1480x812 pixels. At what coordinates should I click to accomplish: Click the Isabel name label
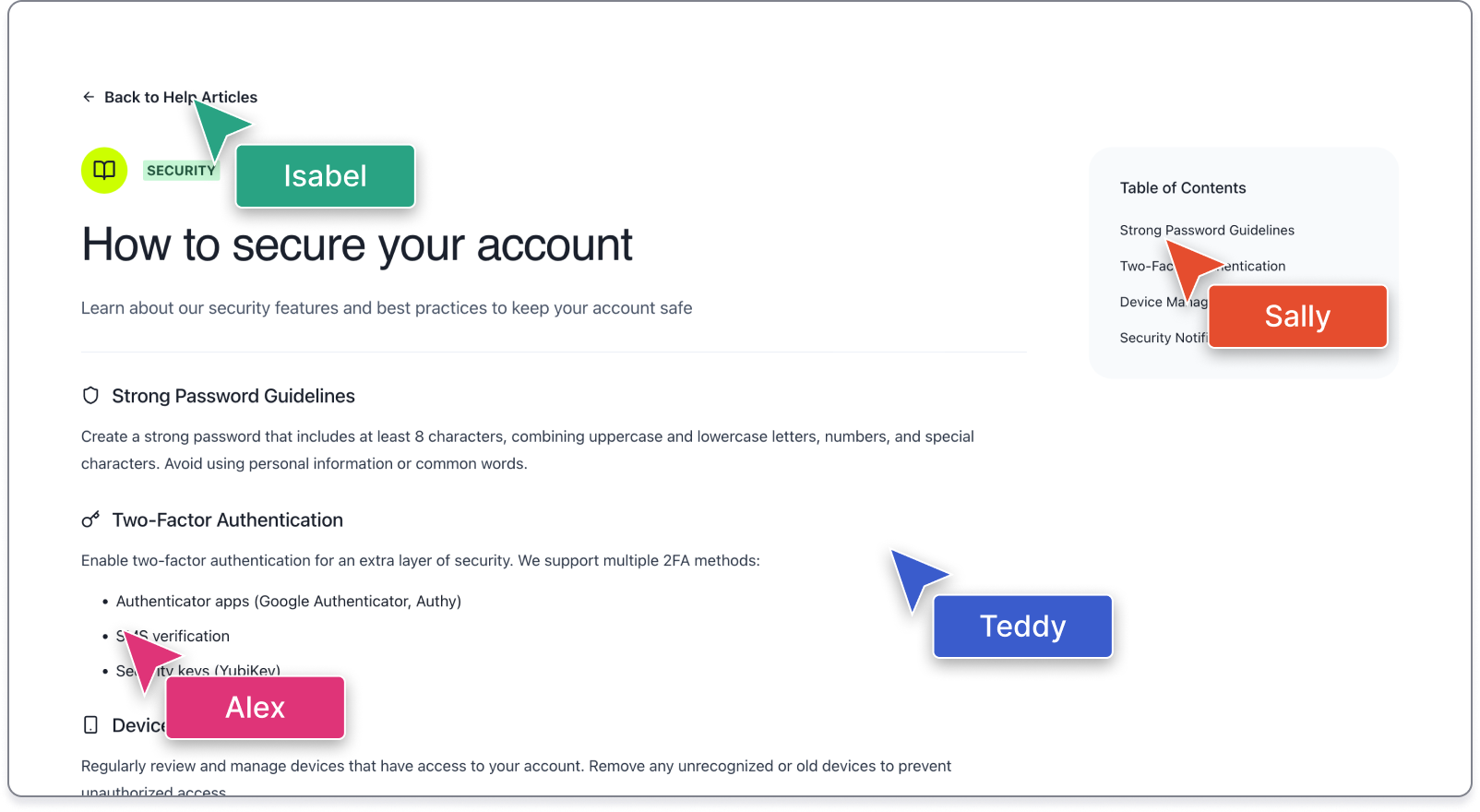pos(325,176)
